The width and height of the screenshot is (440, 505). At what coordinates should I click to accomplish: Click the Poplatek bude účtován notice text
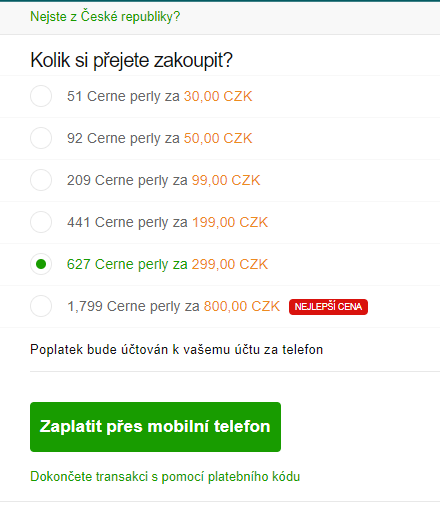(x=176, y=350)
